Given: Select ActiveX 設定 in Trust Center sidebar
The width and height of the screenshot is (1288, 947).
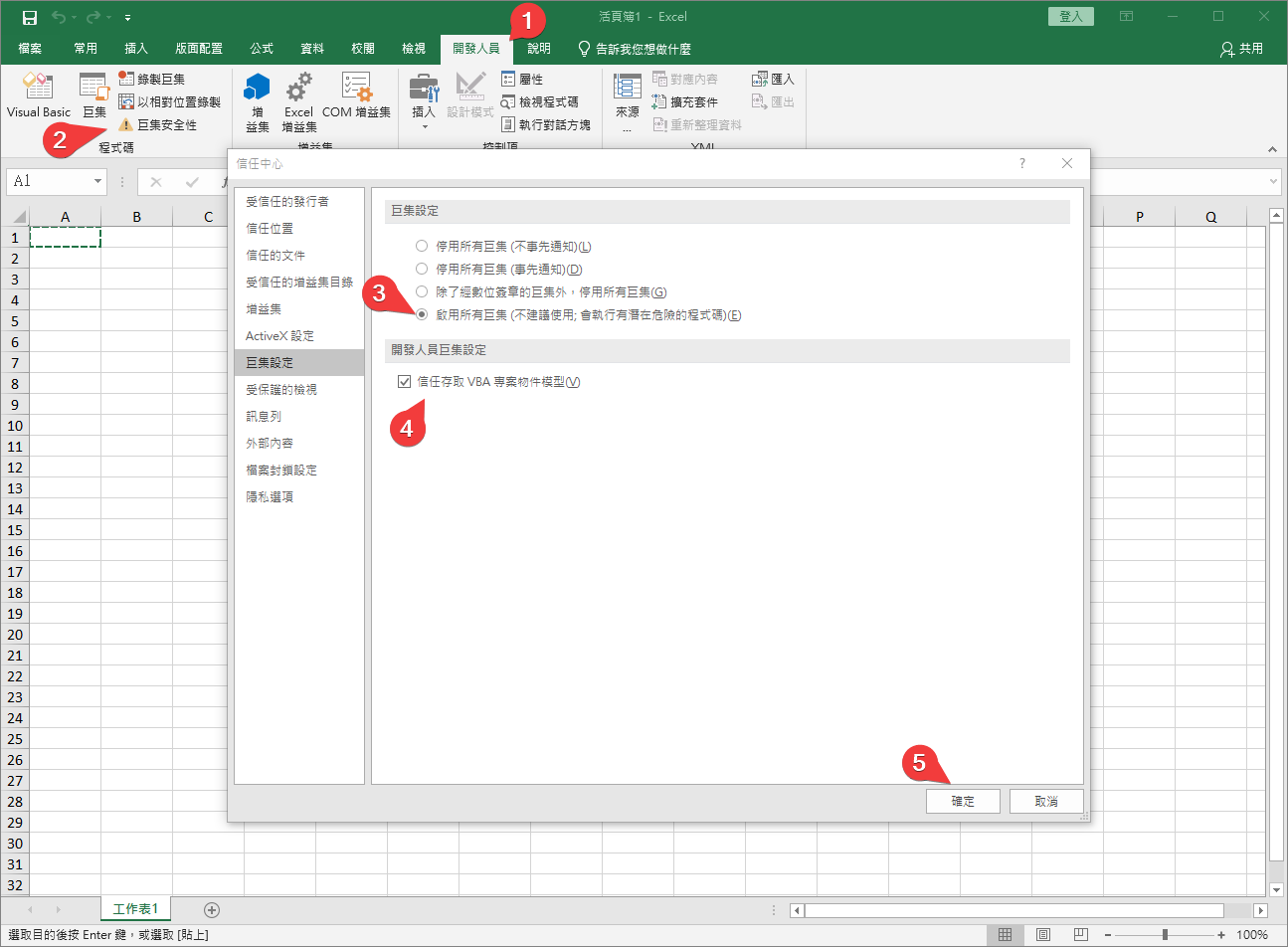Looking at the screenshot, I should pyautogui.click(x=279, y=336).
